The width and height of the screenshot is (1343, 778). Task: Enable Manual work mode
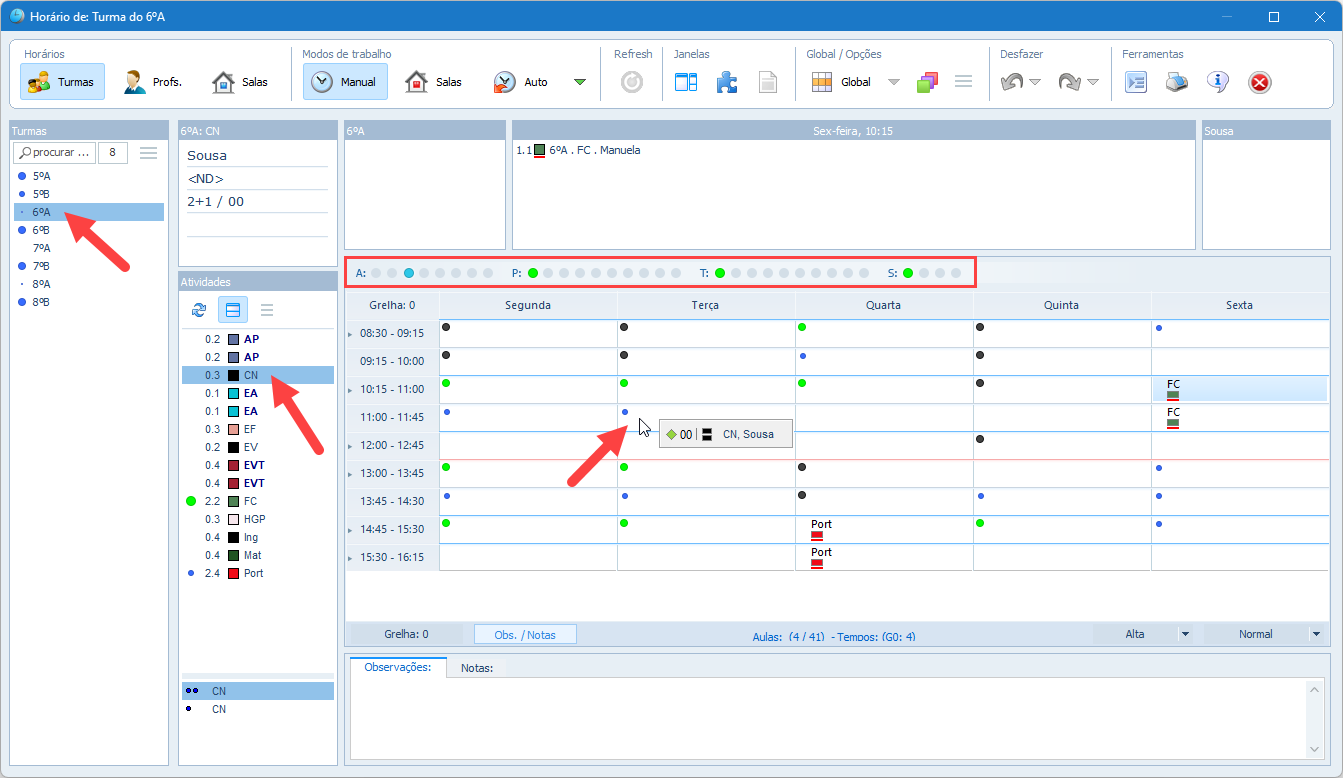(345, 82)
